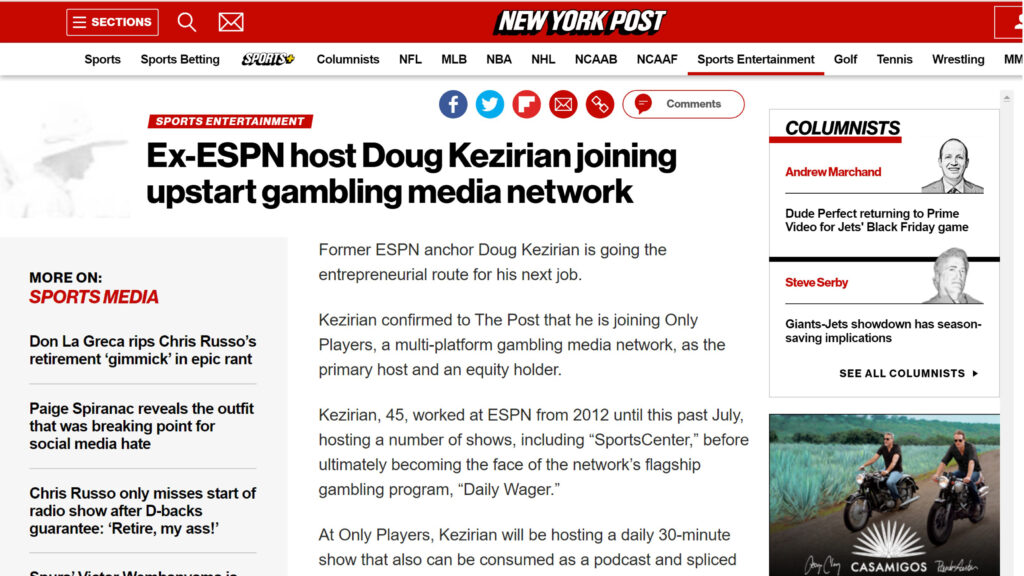
Task: Switch to the MLB tab
Action: click(x=454, y=59)
